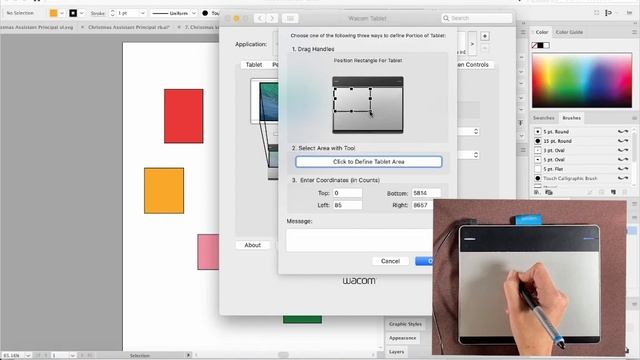
Task: Click the horizontal scrollbar thumb
Action: [x=283, y=355]
